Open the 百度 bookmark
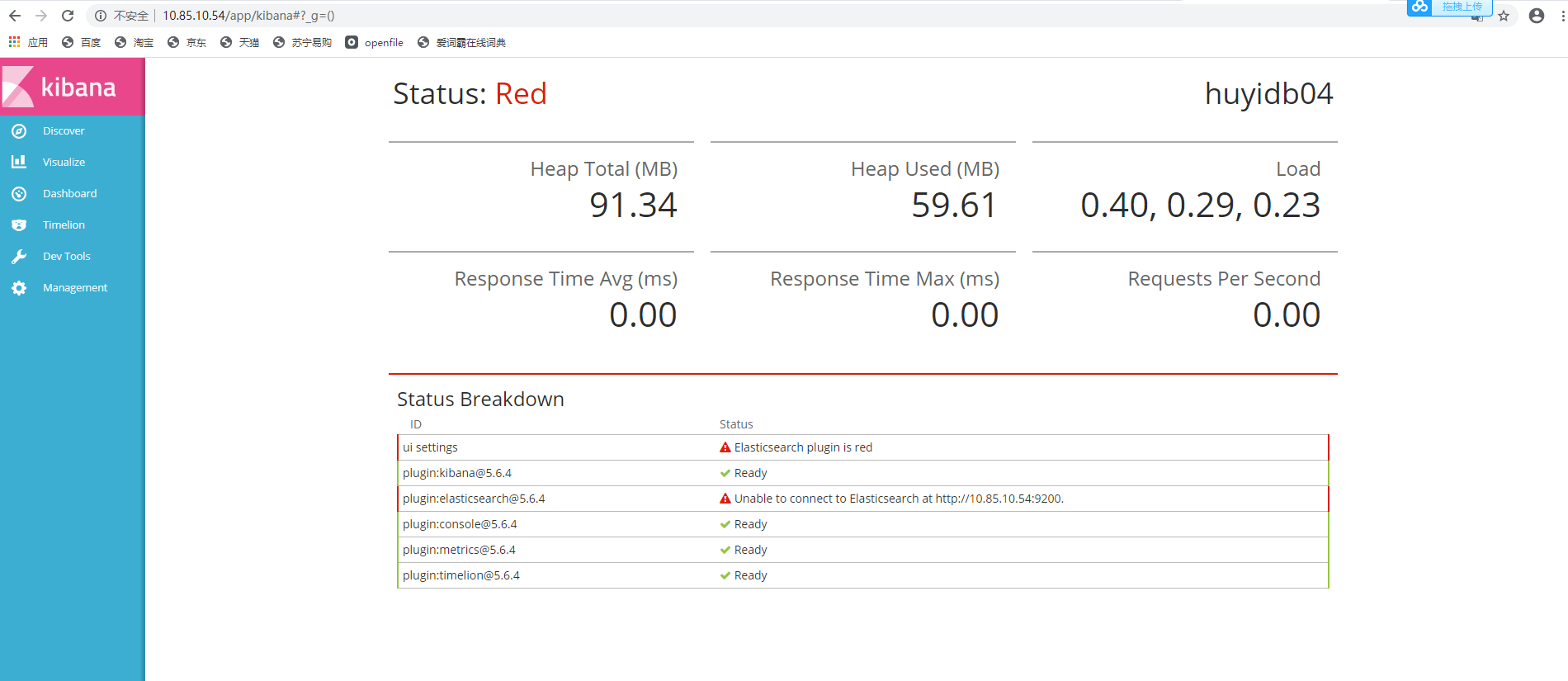The image size is (1568, 681). point(82,43)
